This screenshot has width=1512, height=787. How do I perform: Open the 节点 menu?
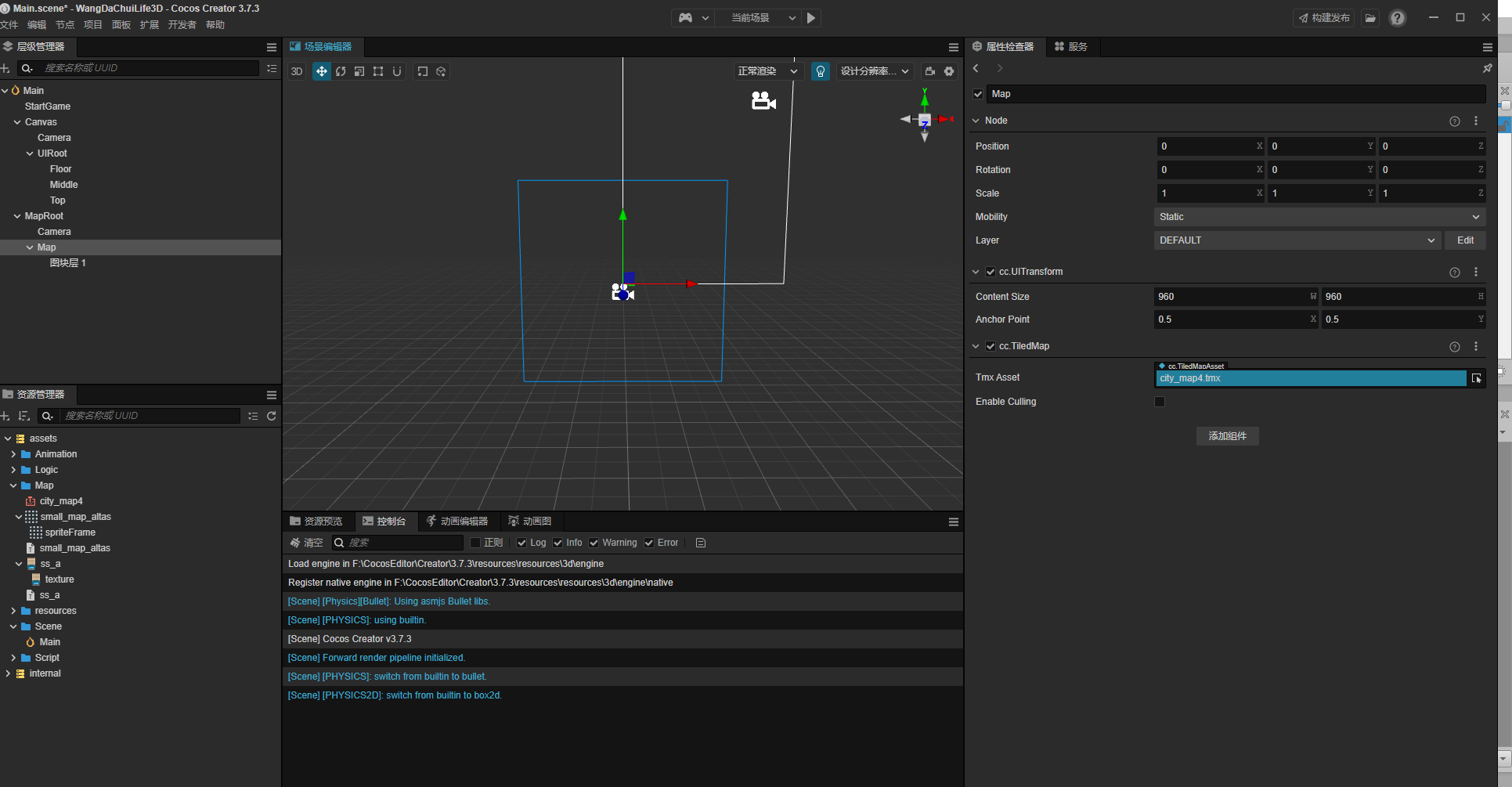pos(65,25)
